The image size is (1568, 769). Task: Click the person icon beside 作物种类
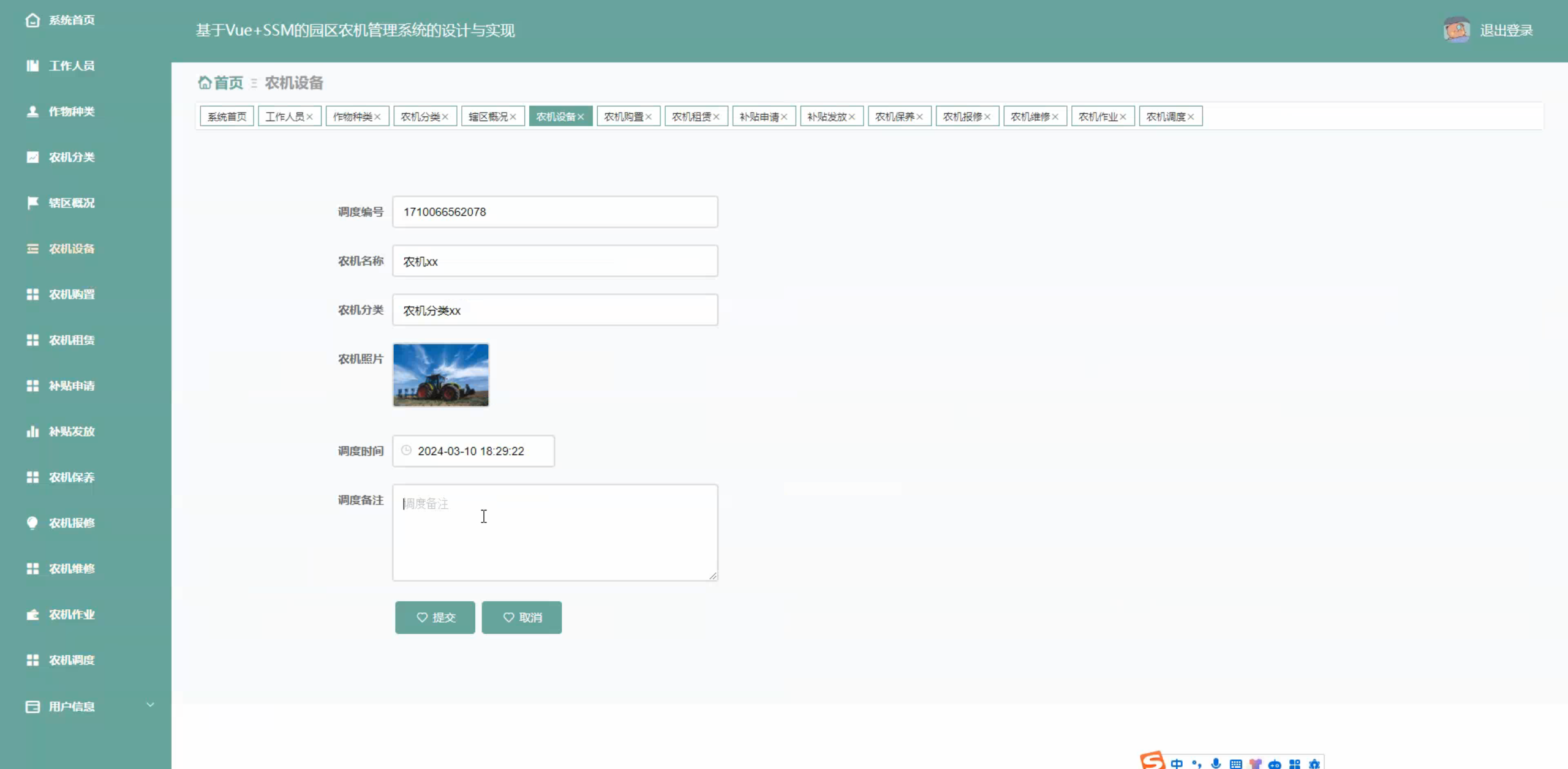coord(32,111)
